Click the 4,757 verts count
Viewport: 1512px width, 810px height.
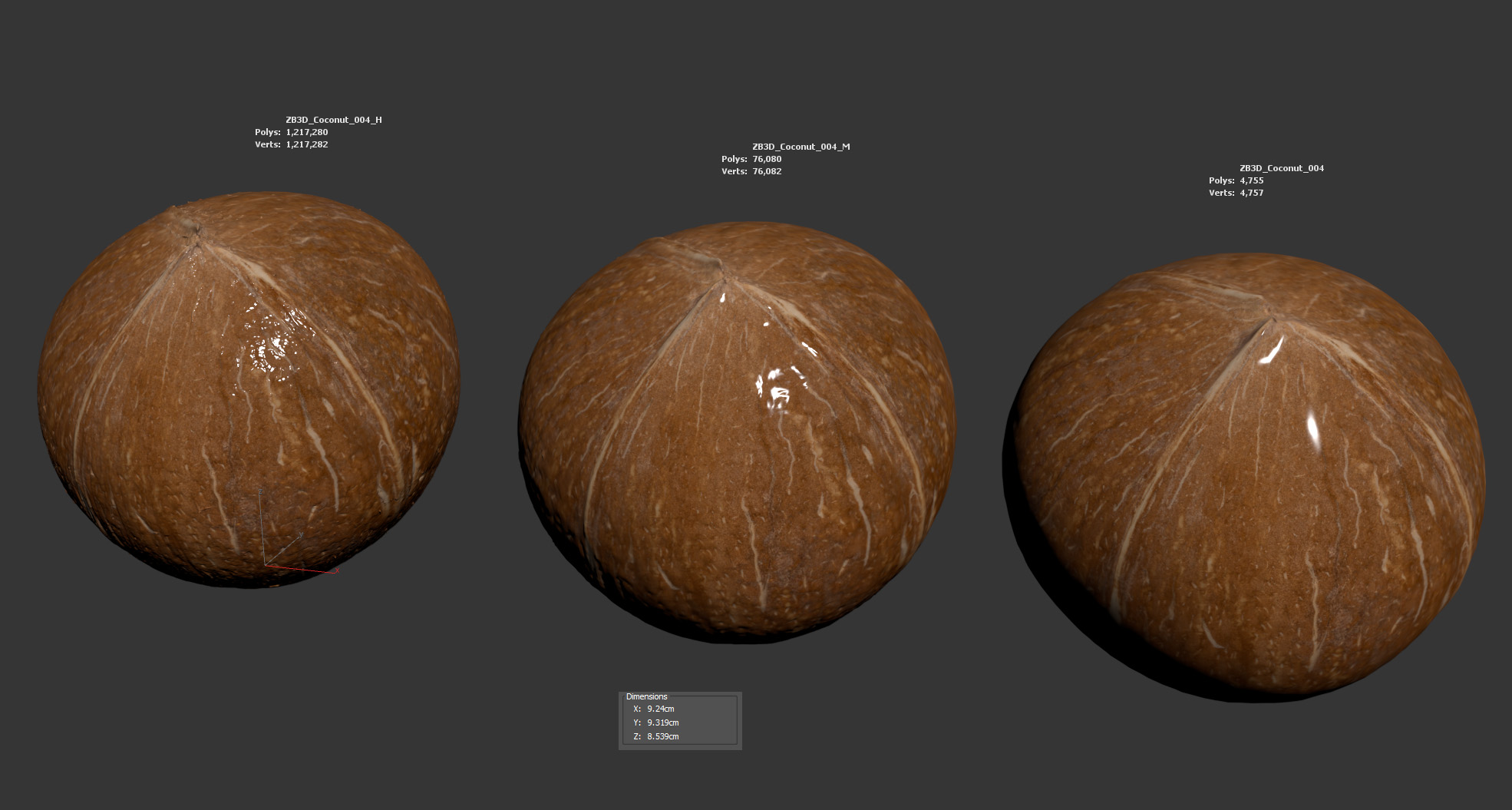point(1251,193)
